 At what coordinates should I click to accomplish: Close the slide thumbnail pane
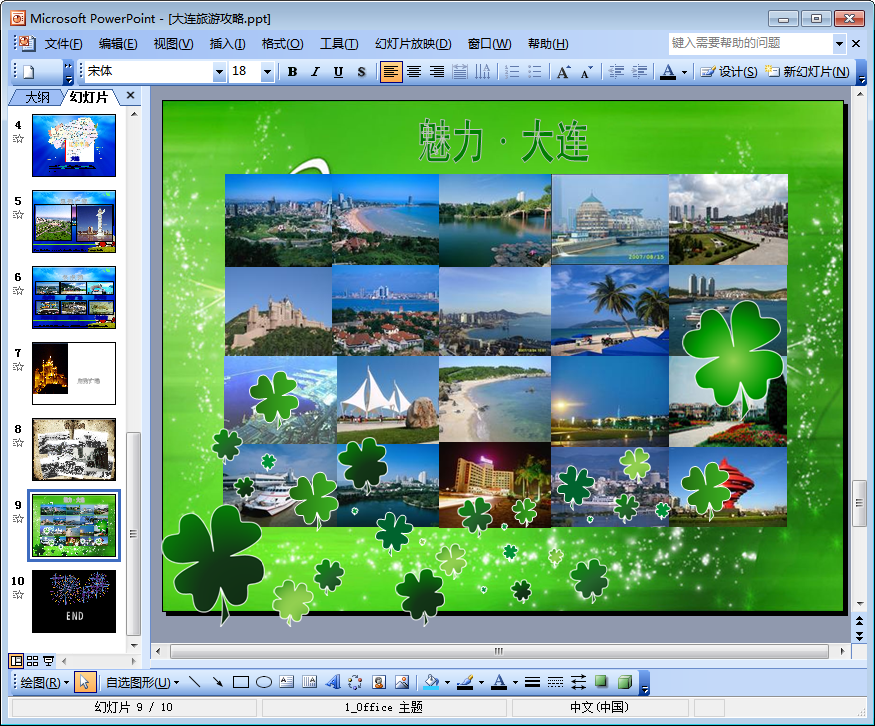pos(131,95)
